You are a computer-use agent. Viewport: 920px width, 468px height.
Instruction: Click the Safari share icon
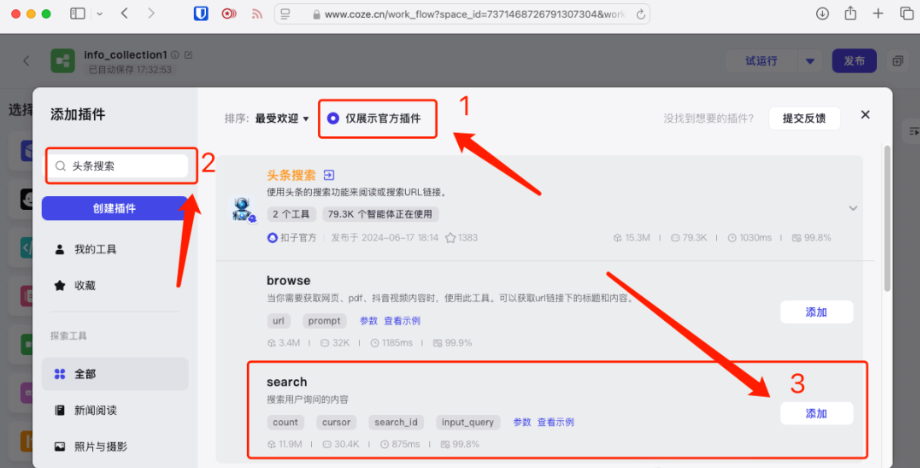pos(850,13)
